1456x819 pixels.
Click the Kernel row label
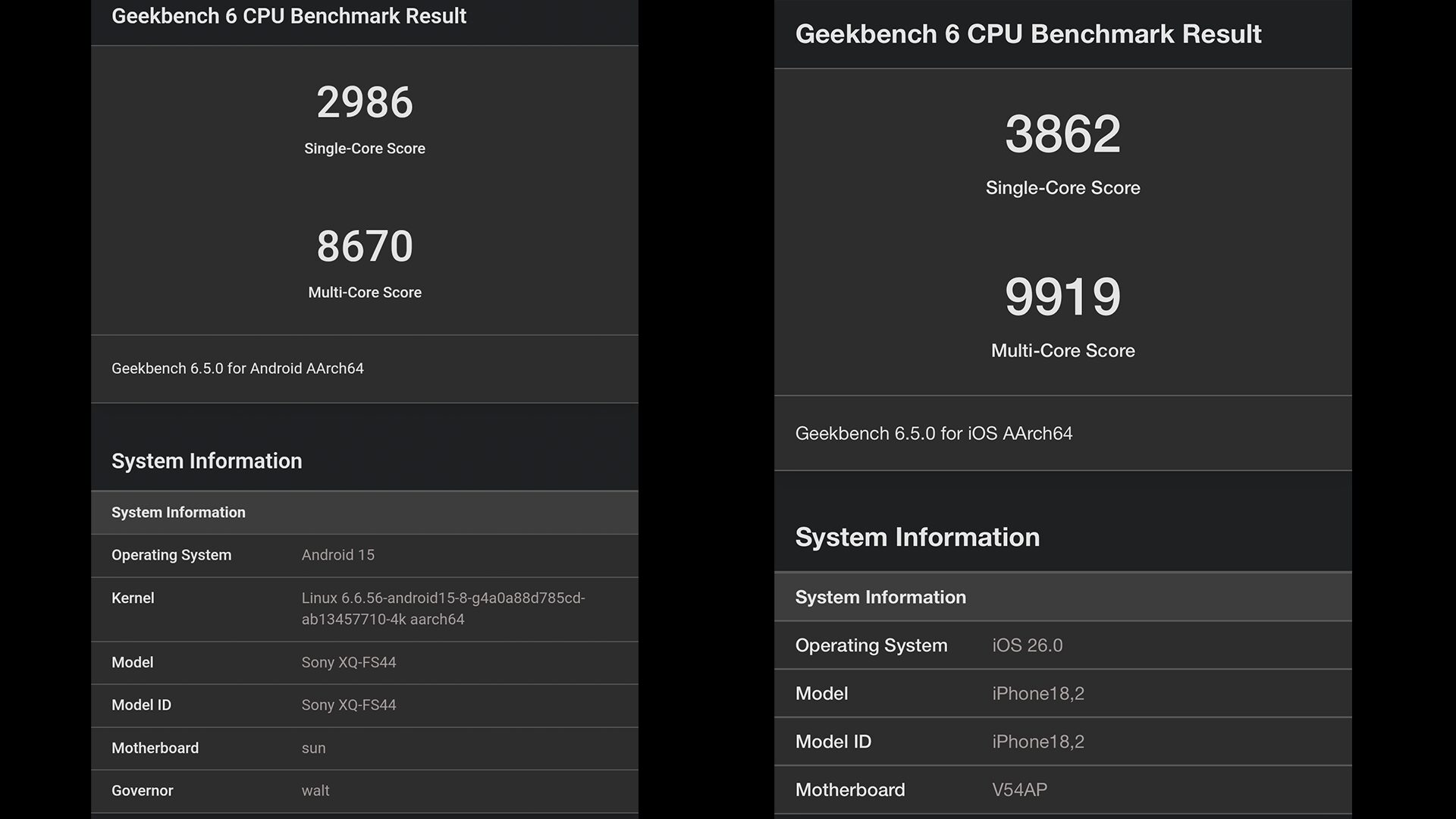tap(133, 598)
